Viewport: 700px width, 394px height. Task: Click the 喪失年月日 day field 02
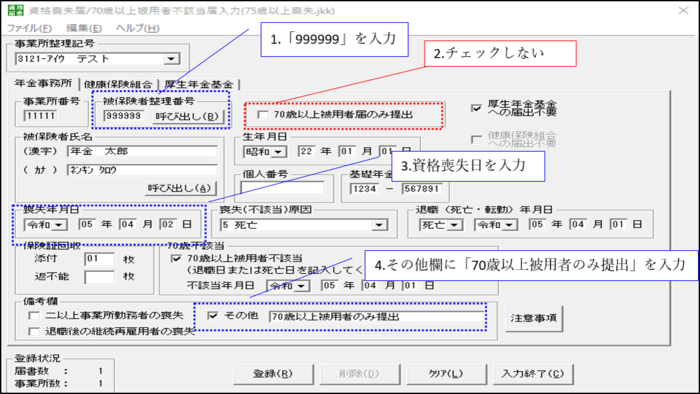click(168, 224)
